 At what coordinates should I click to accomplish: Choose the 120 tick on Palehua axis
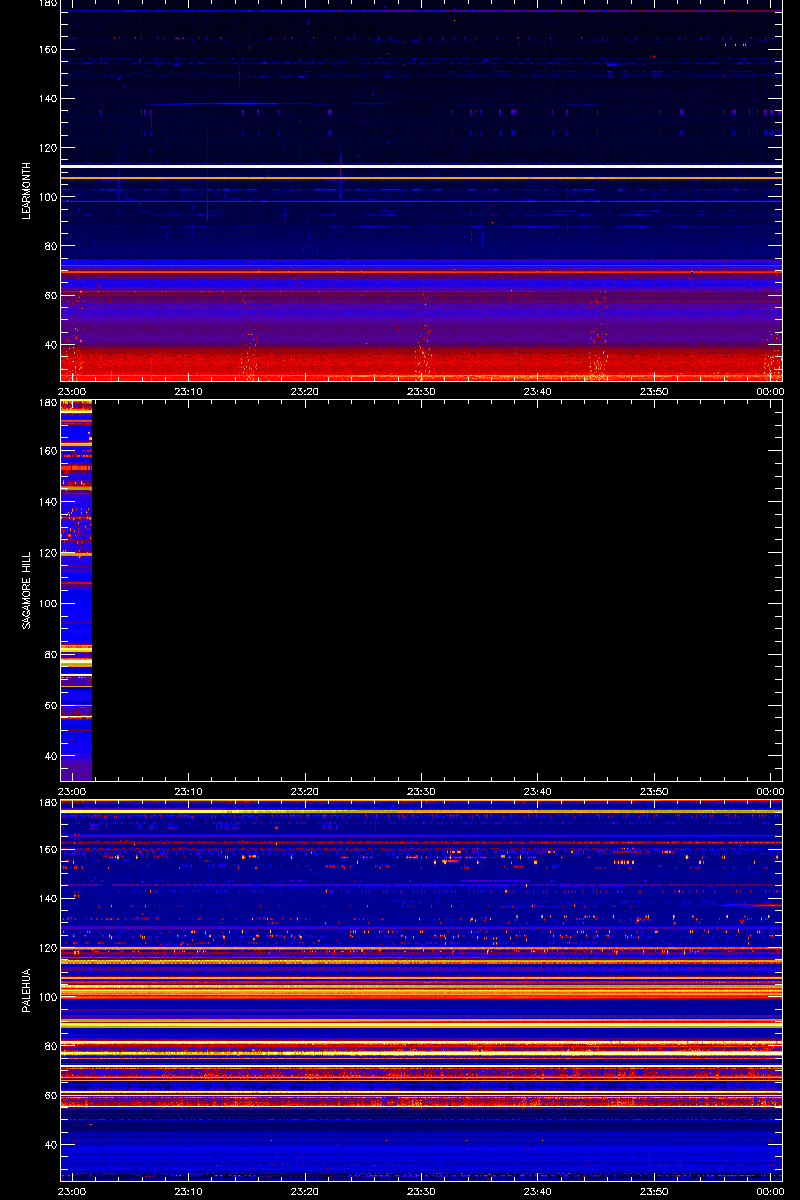point(47,948)
